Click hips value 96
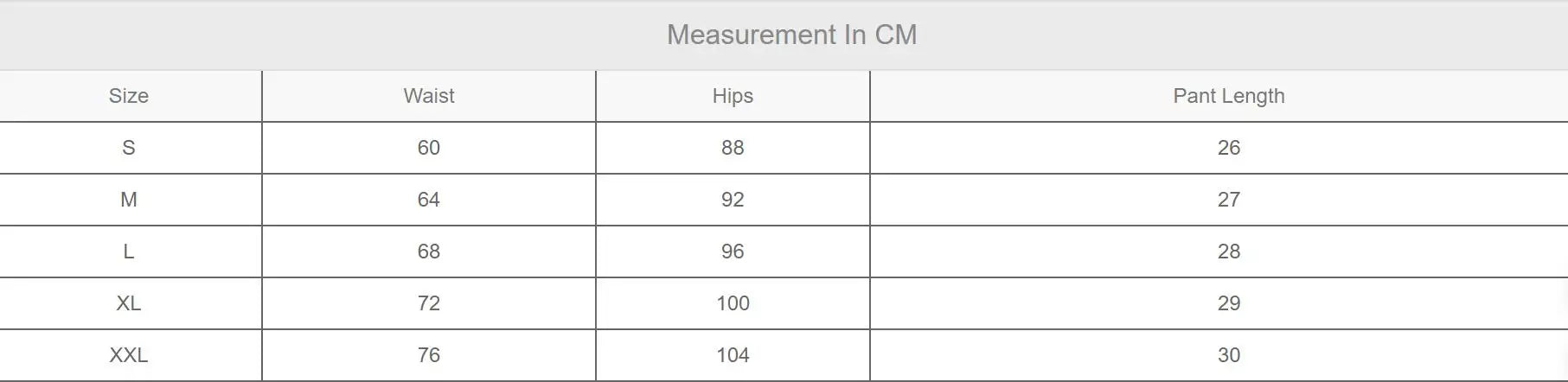 pos(733,251)
